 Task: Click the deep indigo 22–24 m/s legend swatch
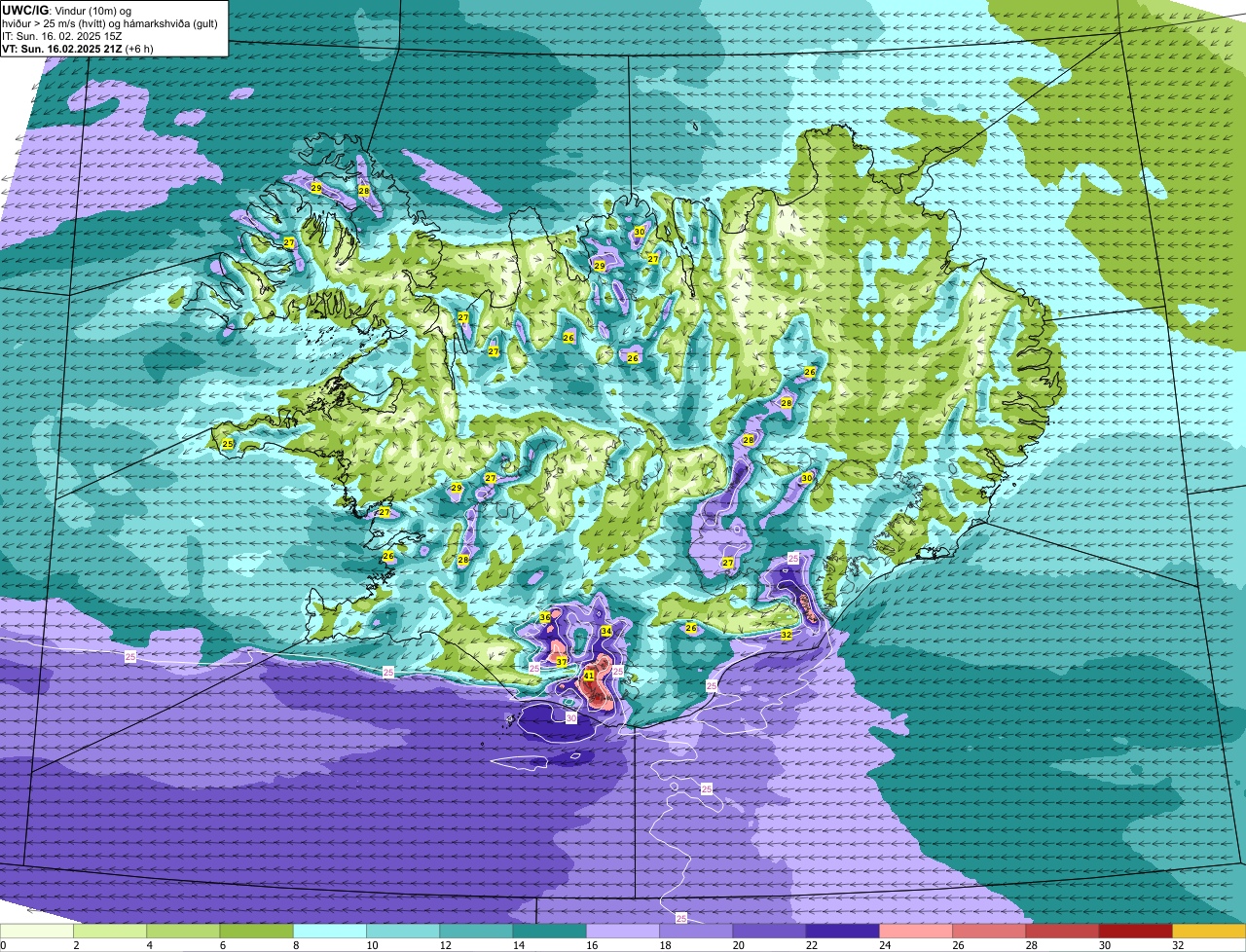click(843, 931)
